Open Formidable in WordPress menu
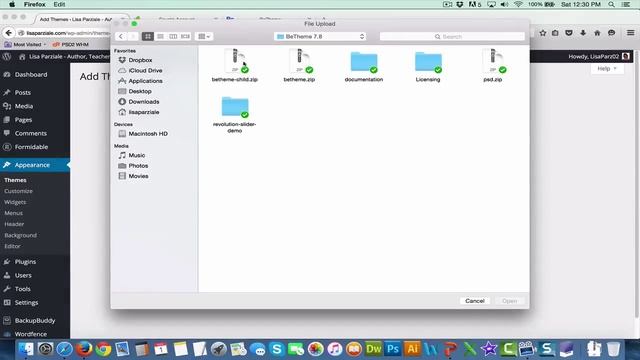Screen dimensions: 640x360 pos(31,147)
